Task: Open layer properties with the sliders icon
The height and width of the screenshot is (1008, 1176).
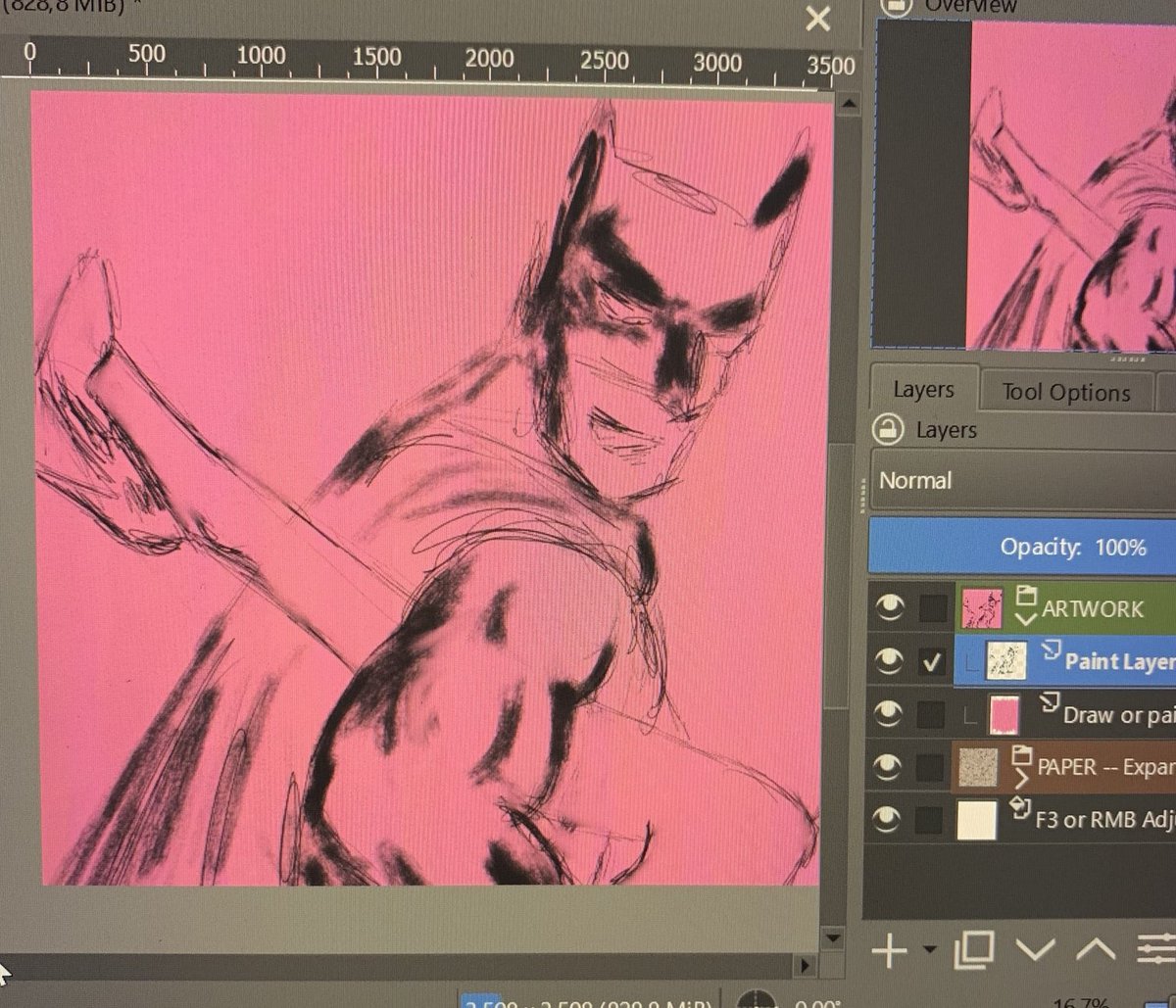Action: (x=1157, y=950)
